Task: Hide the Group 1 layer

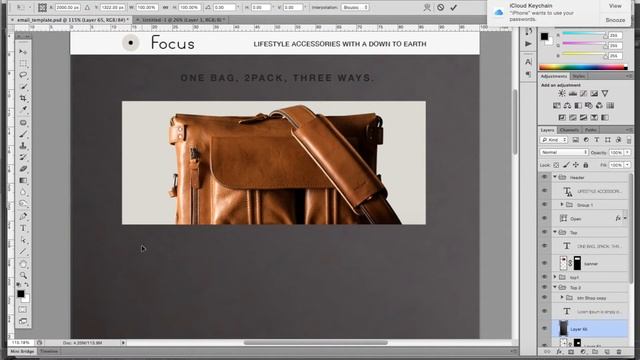Action: point(544,204)
